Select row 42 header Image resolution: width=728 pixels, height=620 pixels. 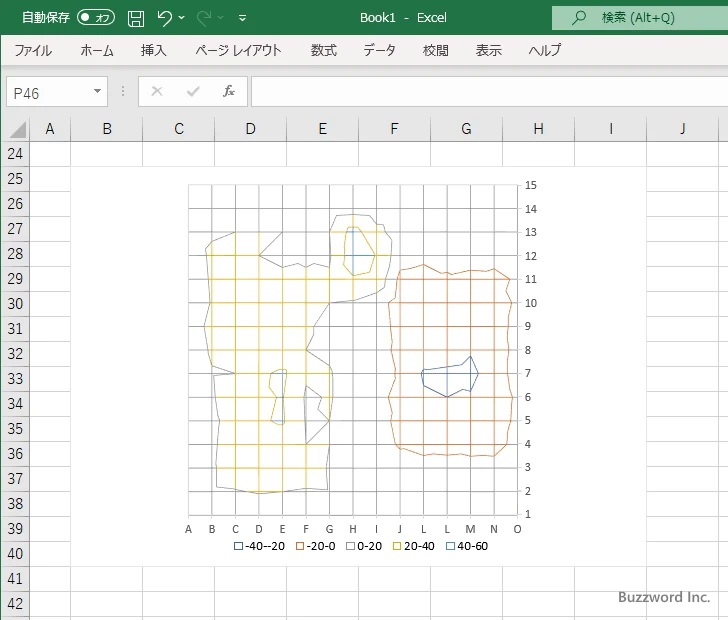15,604
